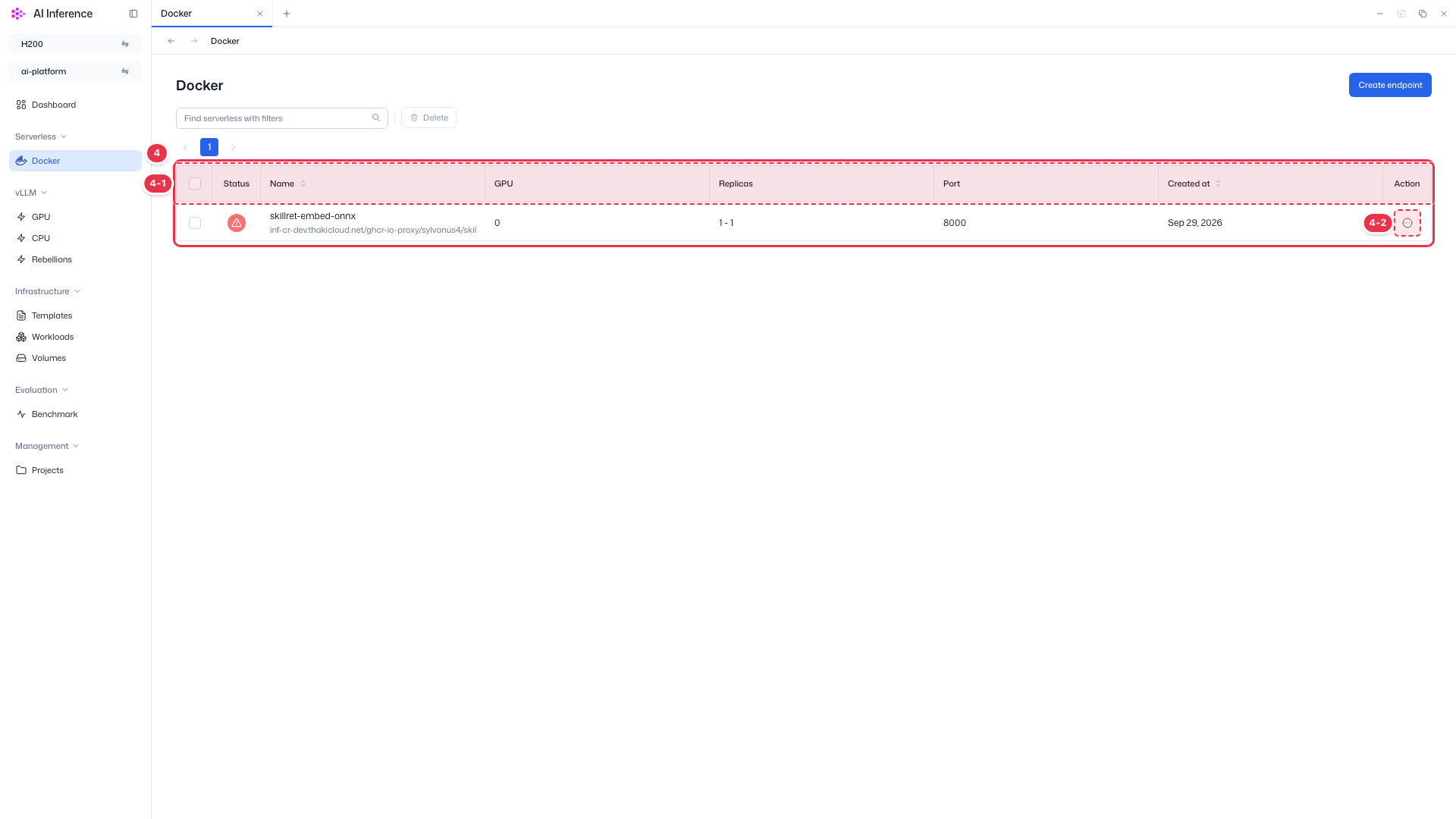This screenshot has width=1456, height=819.
Task: Close the Docker tab
Action: (x=260, y=14)
